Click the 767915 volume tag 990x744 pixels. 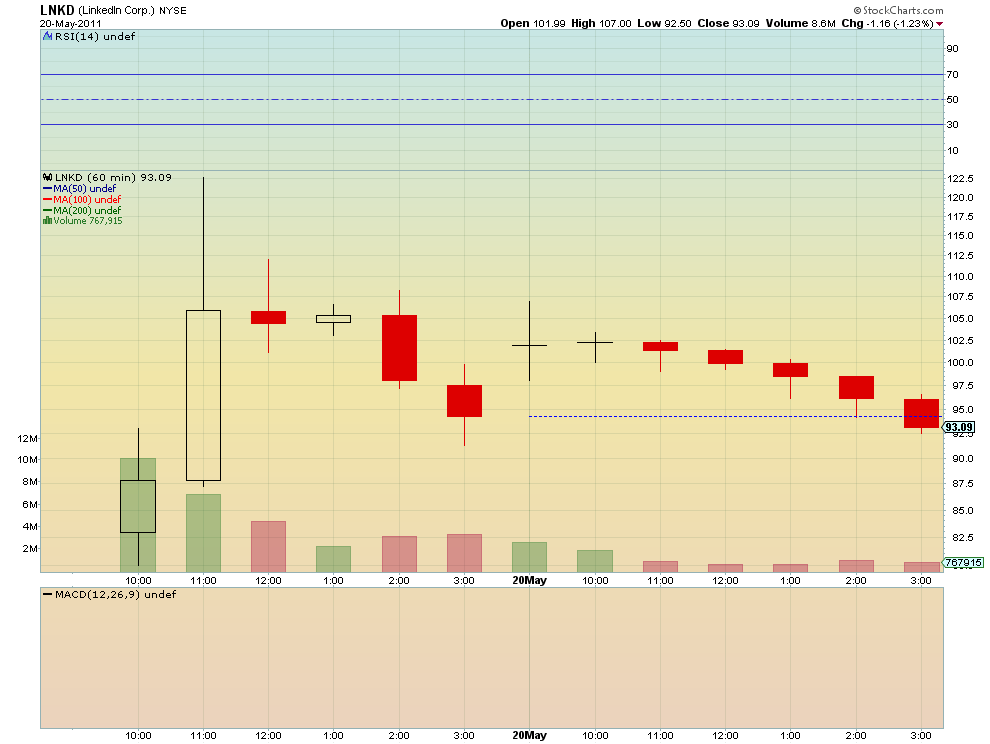pos(963,562)
